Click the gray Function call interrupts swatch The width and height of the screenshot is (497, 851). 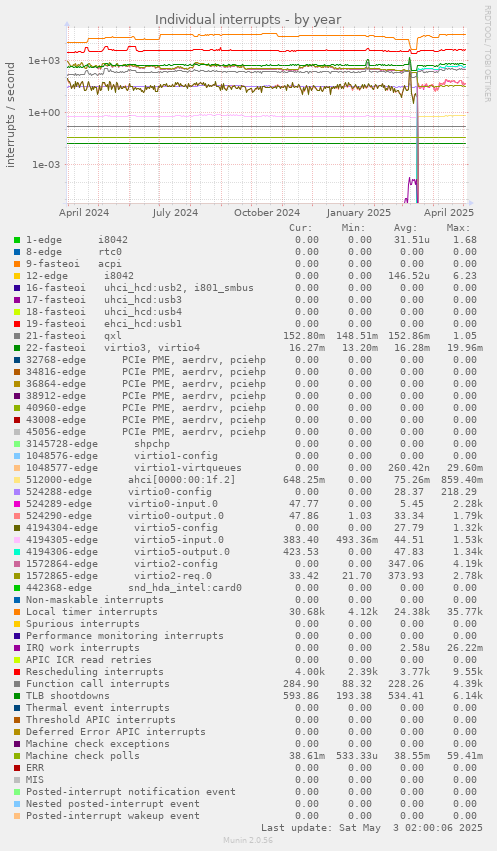tap(17, 684)
